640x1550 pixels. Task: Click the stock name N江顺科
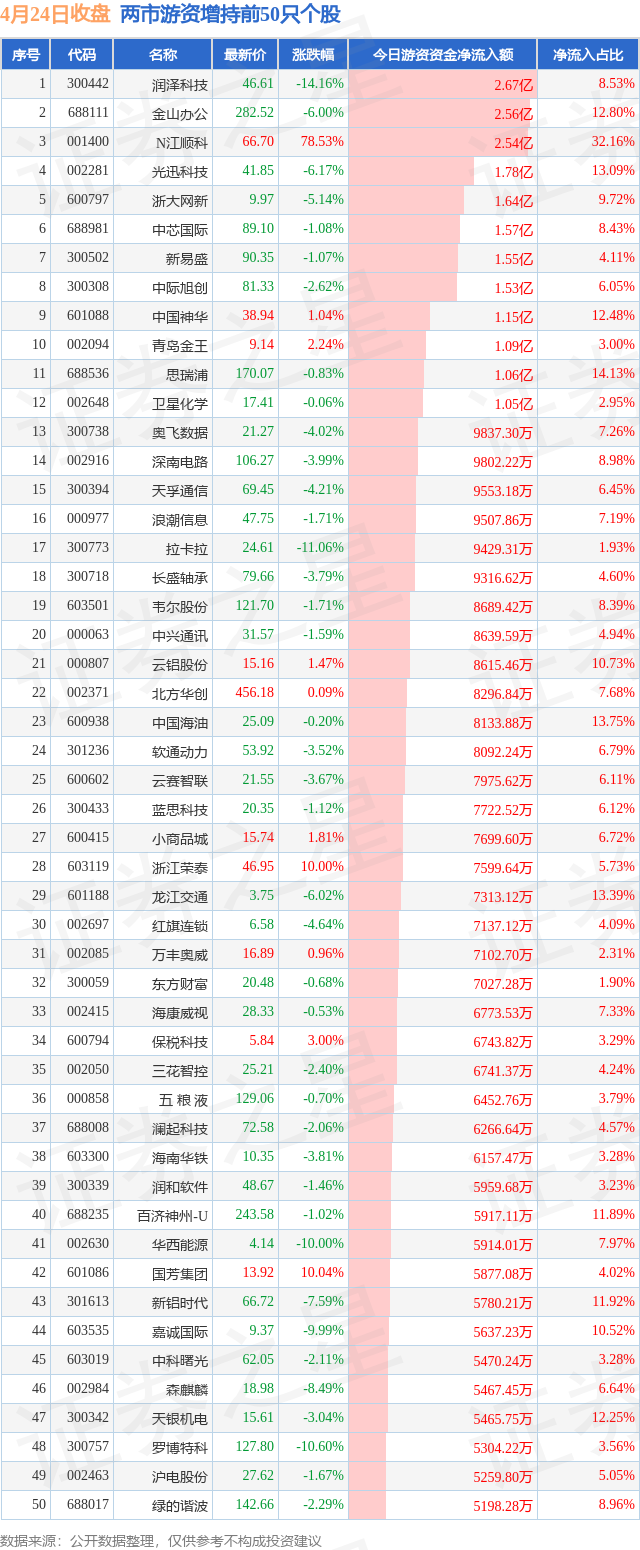180,142
